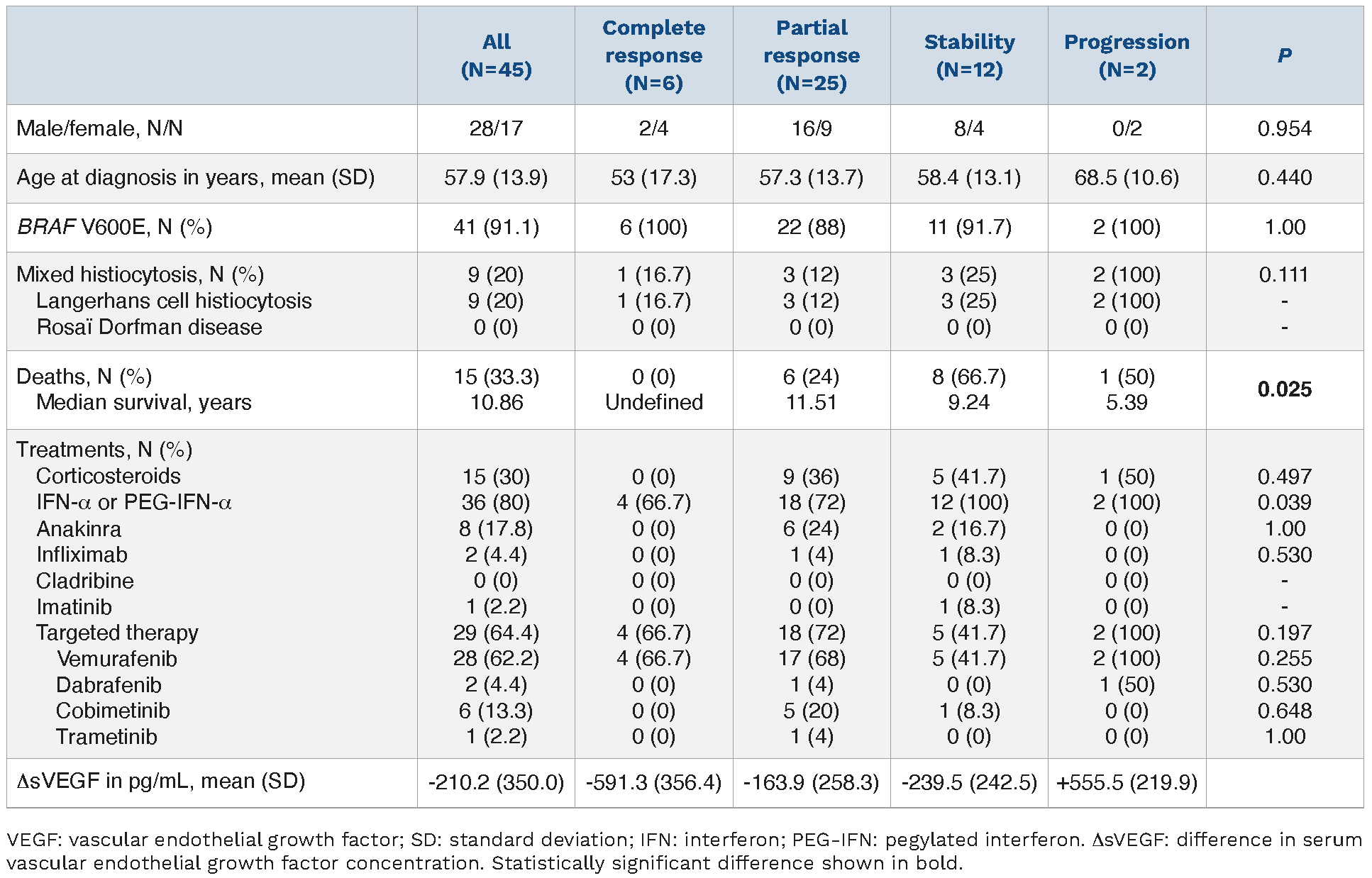1372x878 pixels.
Task: Click the 'Progression (N=2)' column header
Action: 1127,55
